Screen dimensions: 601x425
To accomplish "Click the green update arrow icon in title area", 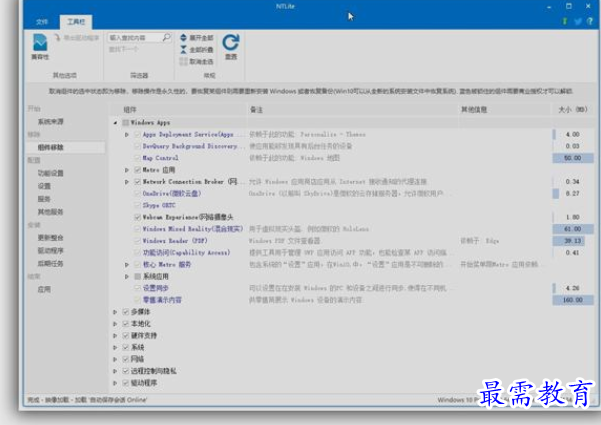I will click(x=564, y=21).
